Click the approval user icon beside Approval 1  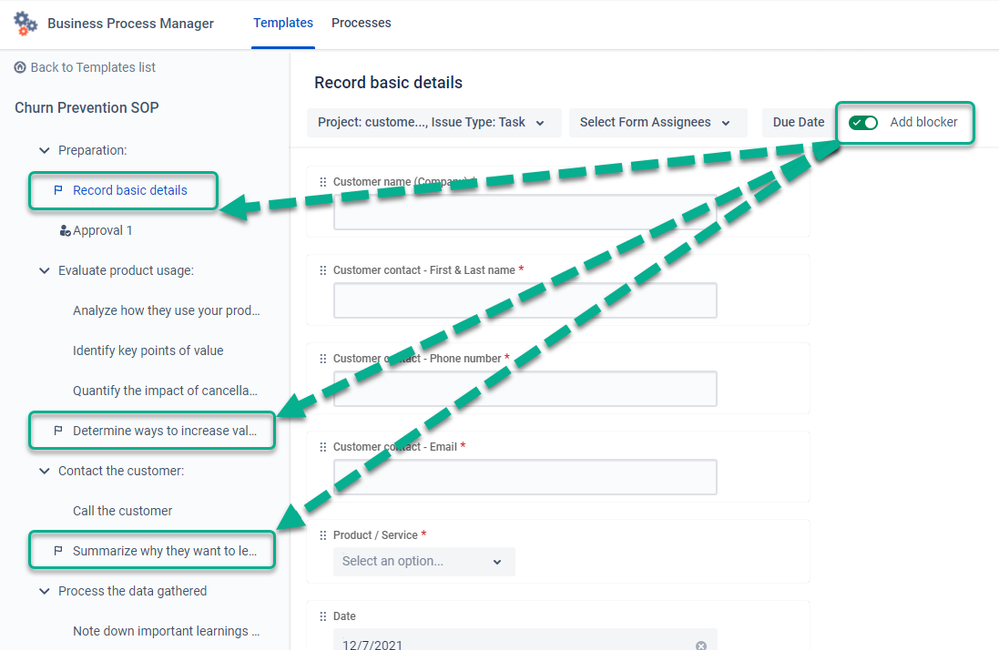(x=64, y=231)
